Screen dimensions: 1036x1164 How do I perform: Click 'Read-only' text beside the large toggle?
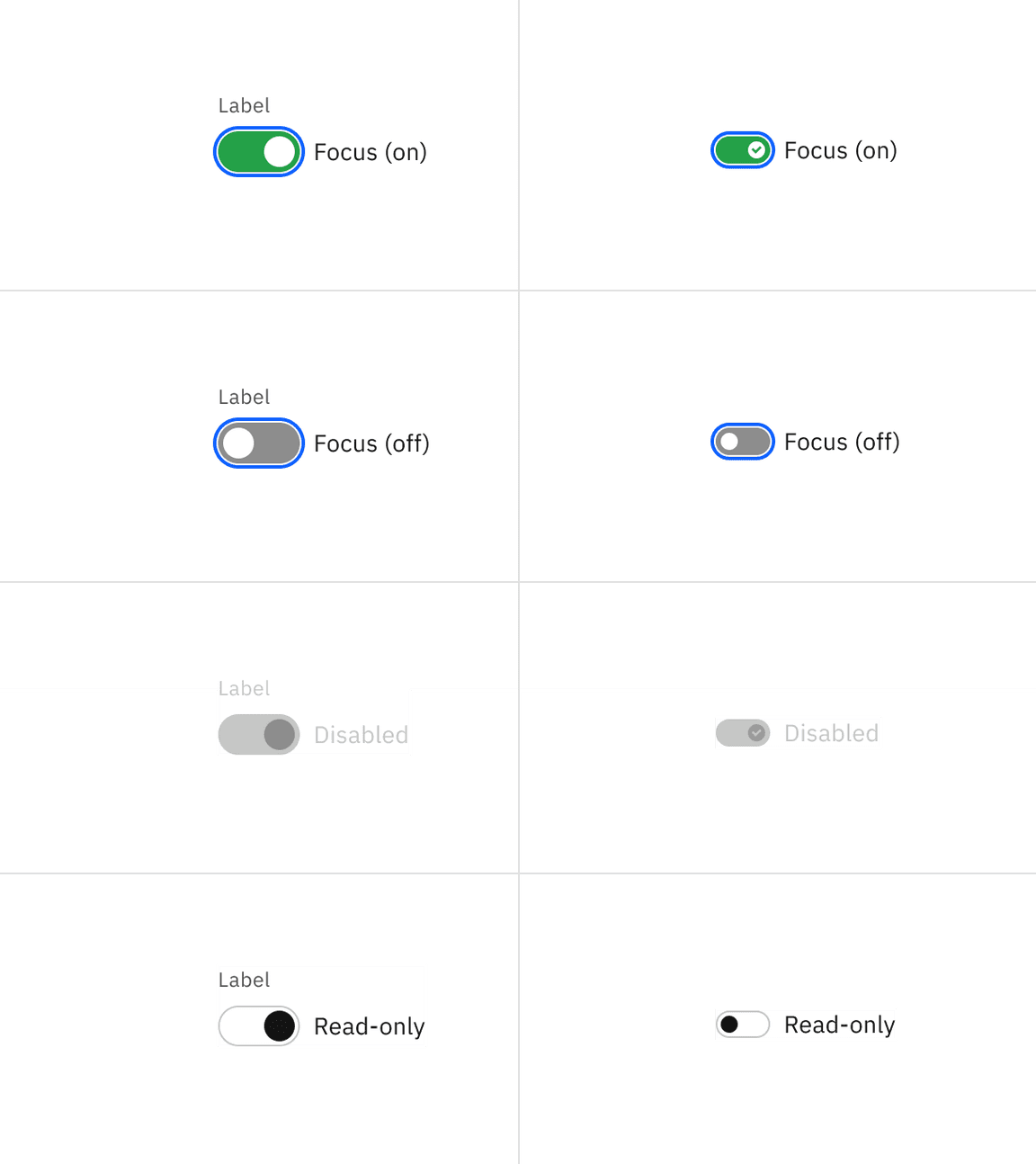click(369, 1026)
